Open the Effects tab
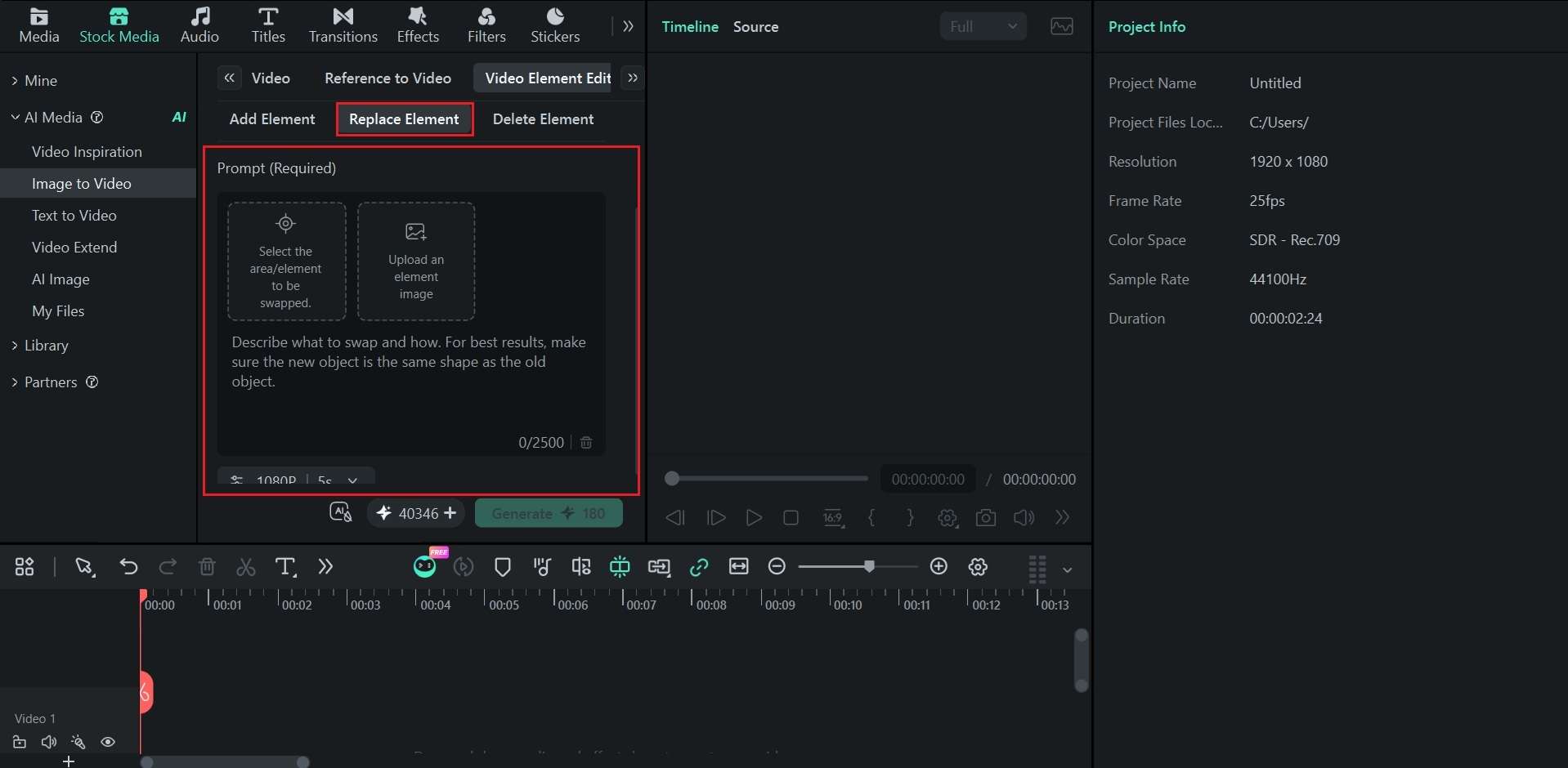 tap(418, 25)
